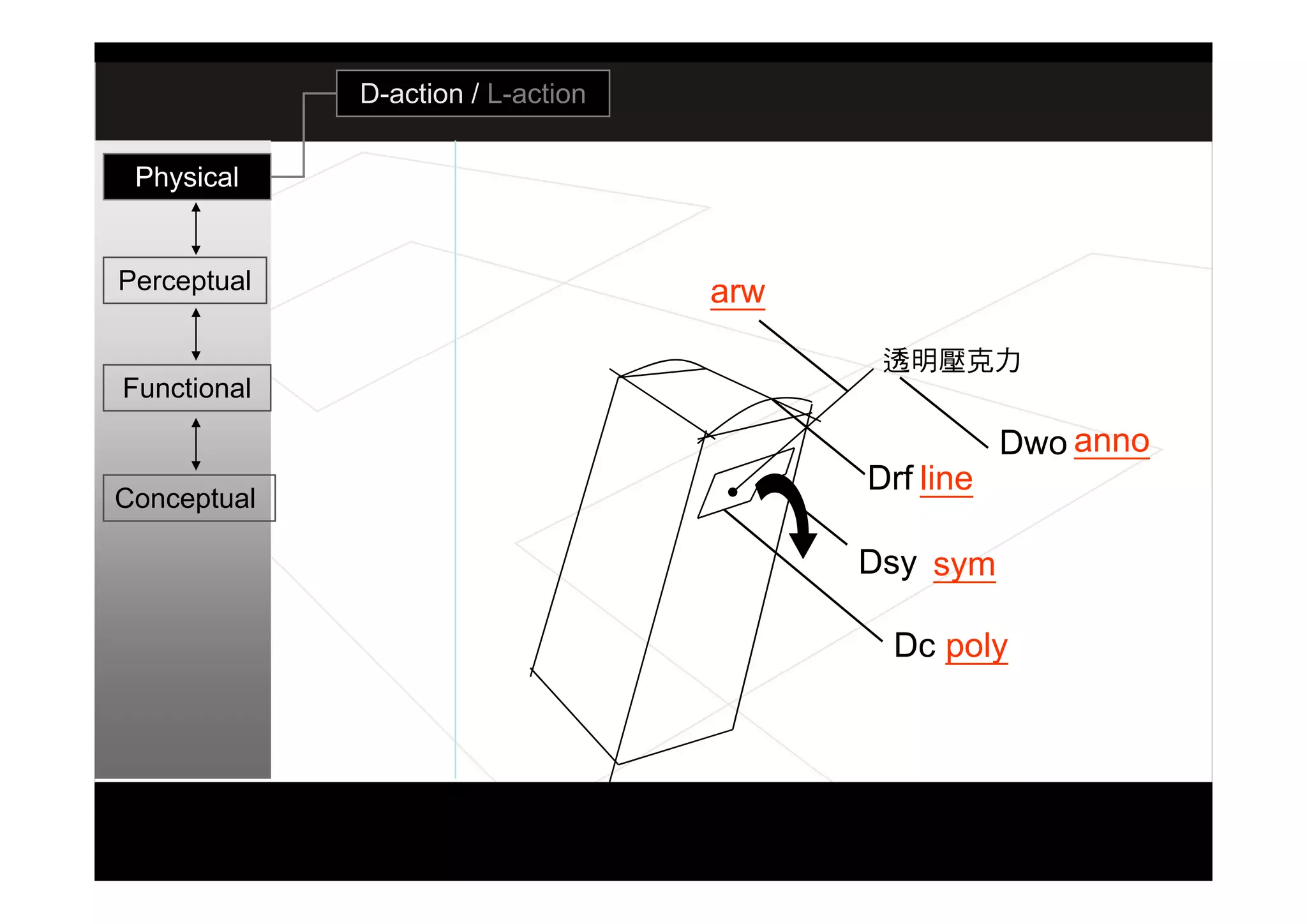
Task: Select the Physical box
Action: point(187,177)
